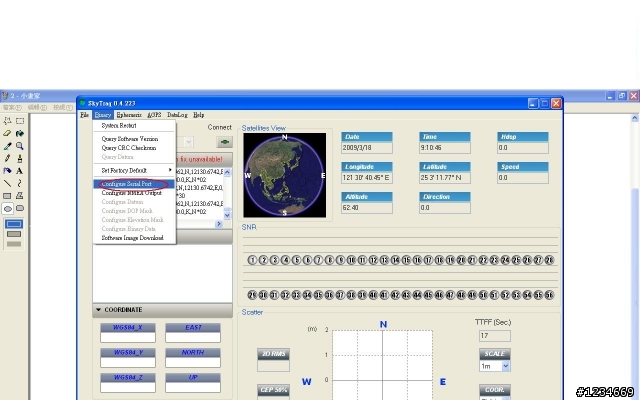Select Configure Serial Port menu item
This screenshot has height=400, width=640.
(x=135, y=184)
